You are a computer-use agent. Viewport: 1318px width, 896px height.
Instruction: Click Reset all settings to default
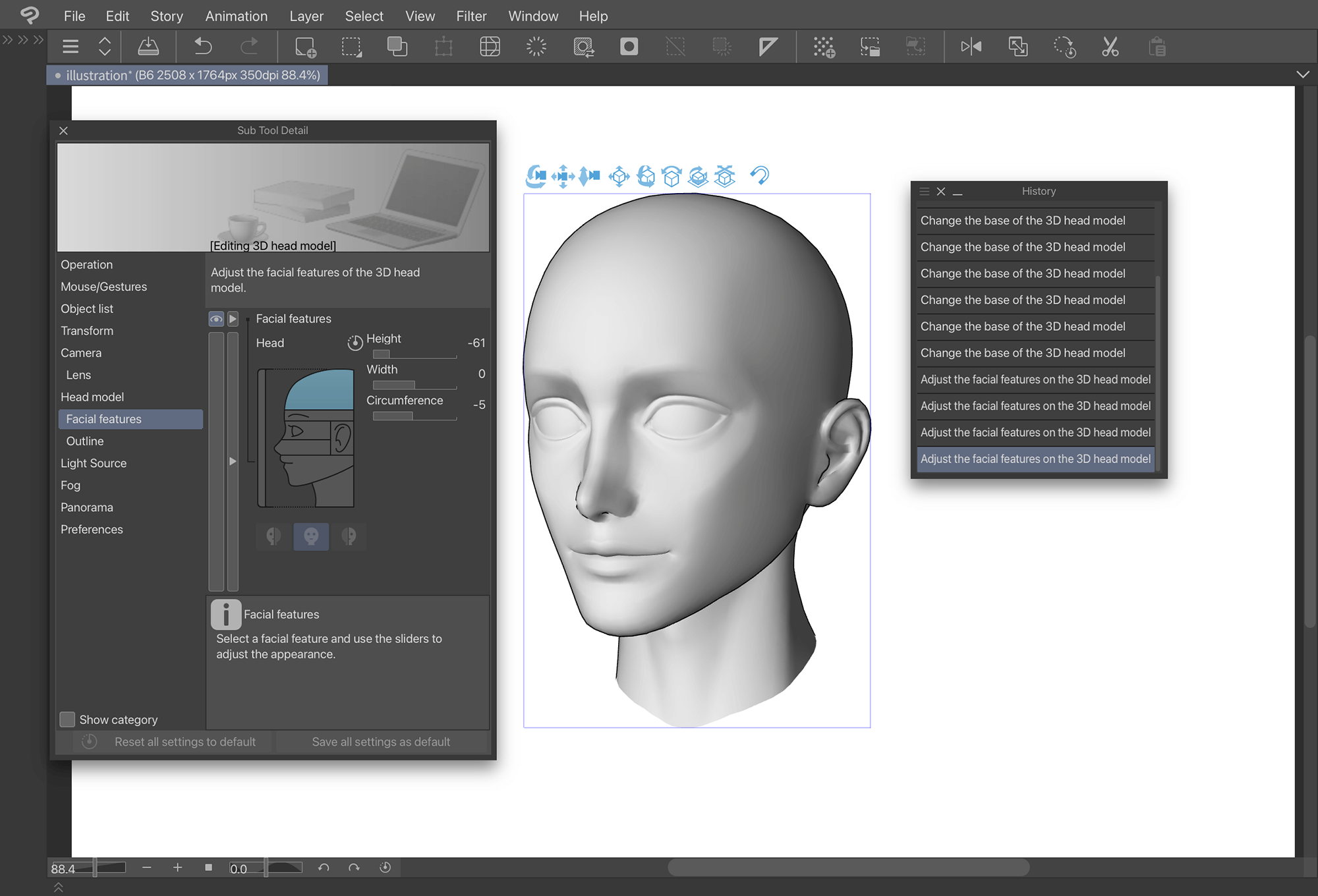pos(185,742)
